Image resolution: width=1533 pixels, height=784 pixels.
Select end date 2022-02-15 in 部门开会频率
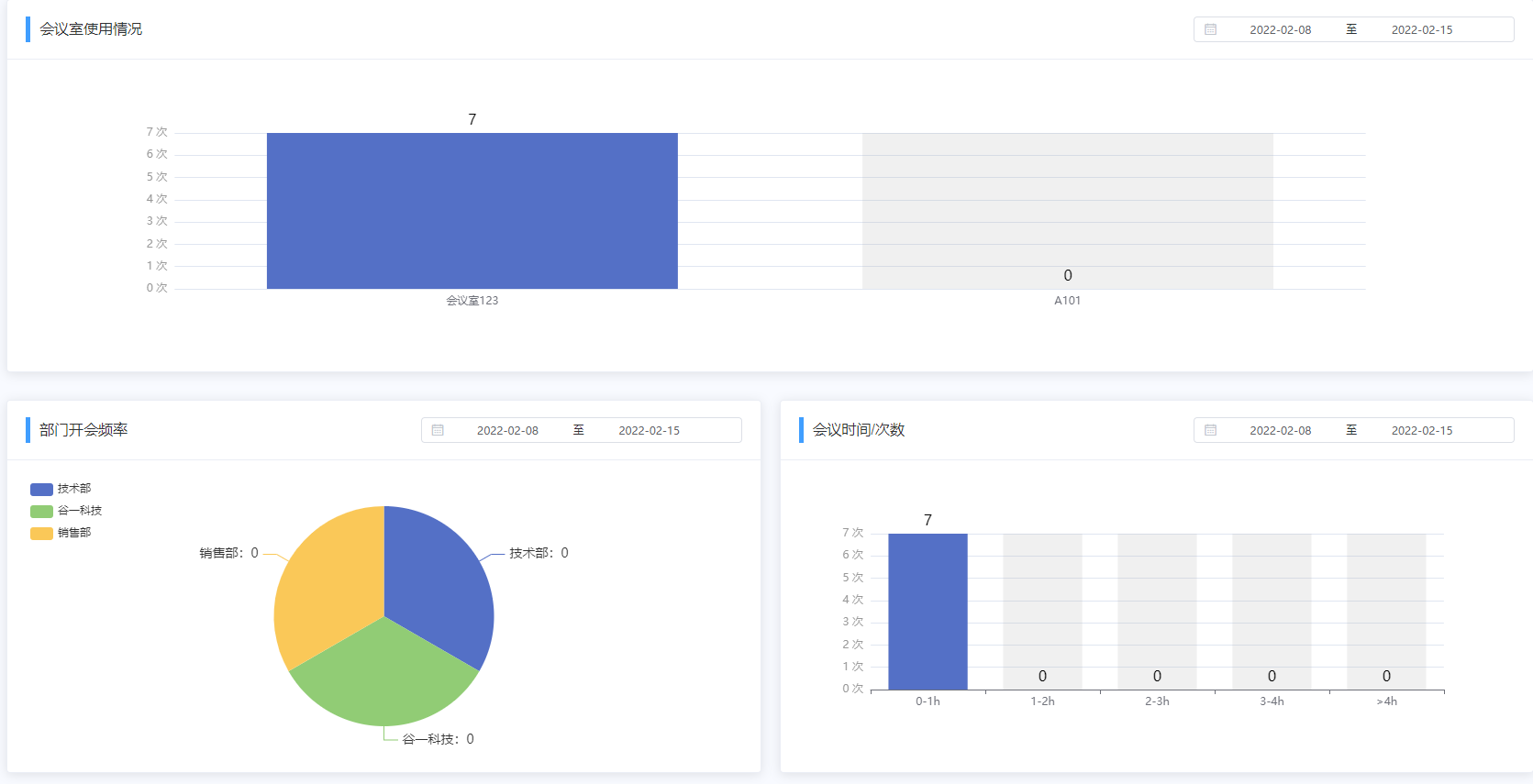tap(649, 430)
